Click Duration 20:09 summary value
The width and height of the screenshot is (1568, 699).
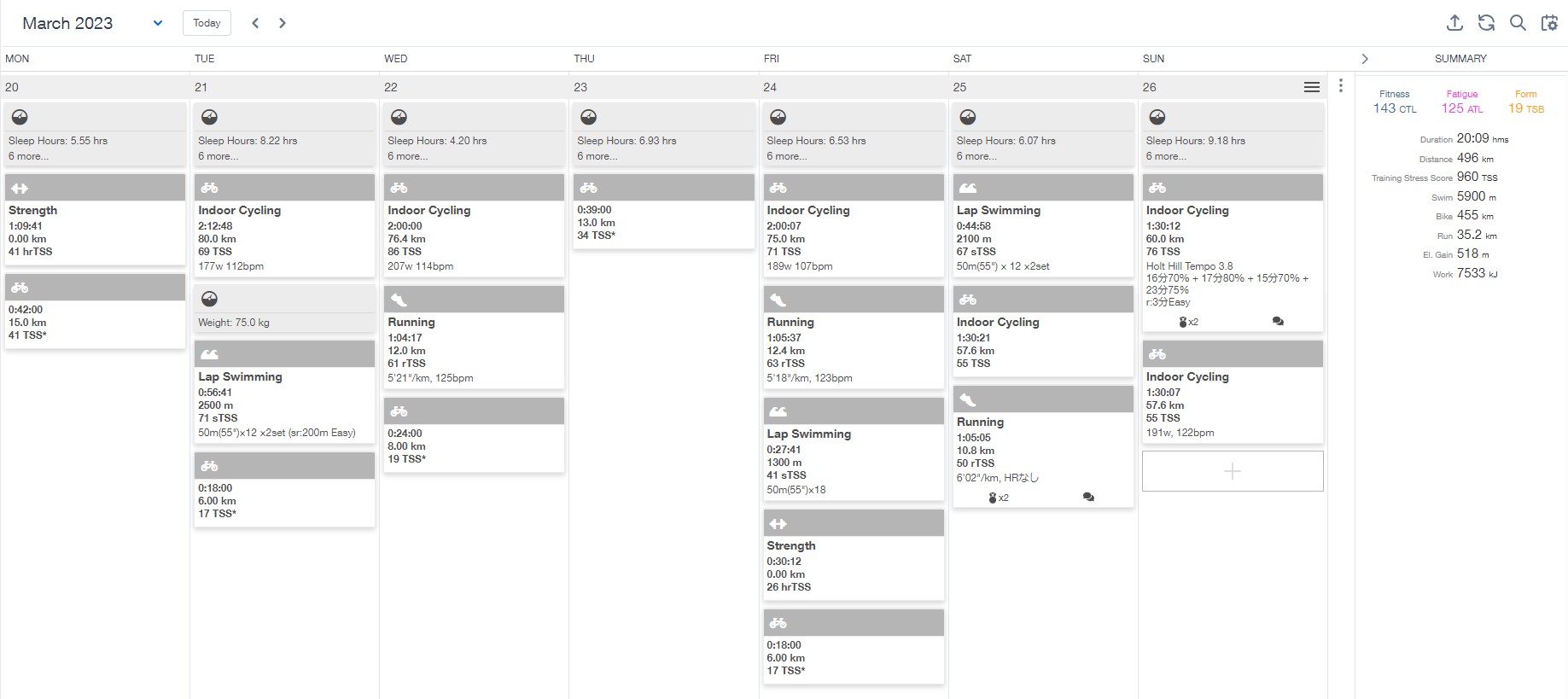(x=1483, y=138)
